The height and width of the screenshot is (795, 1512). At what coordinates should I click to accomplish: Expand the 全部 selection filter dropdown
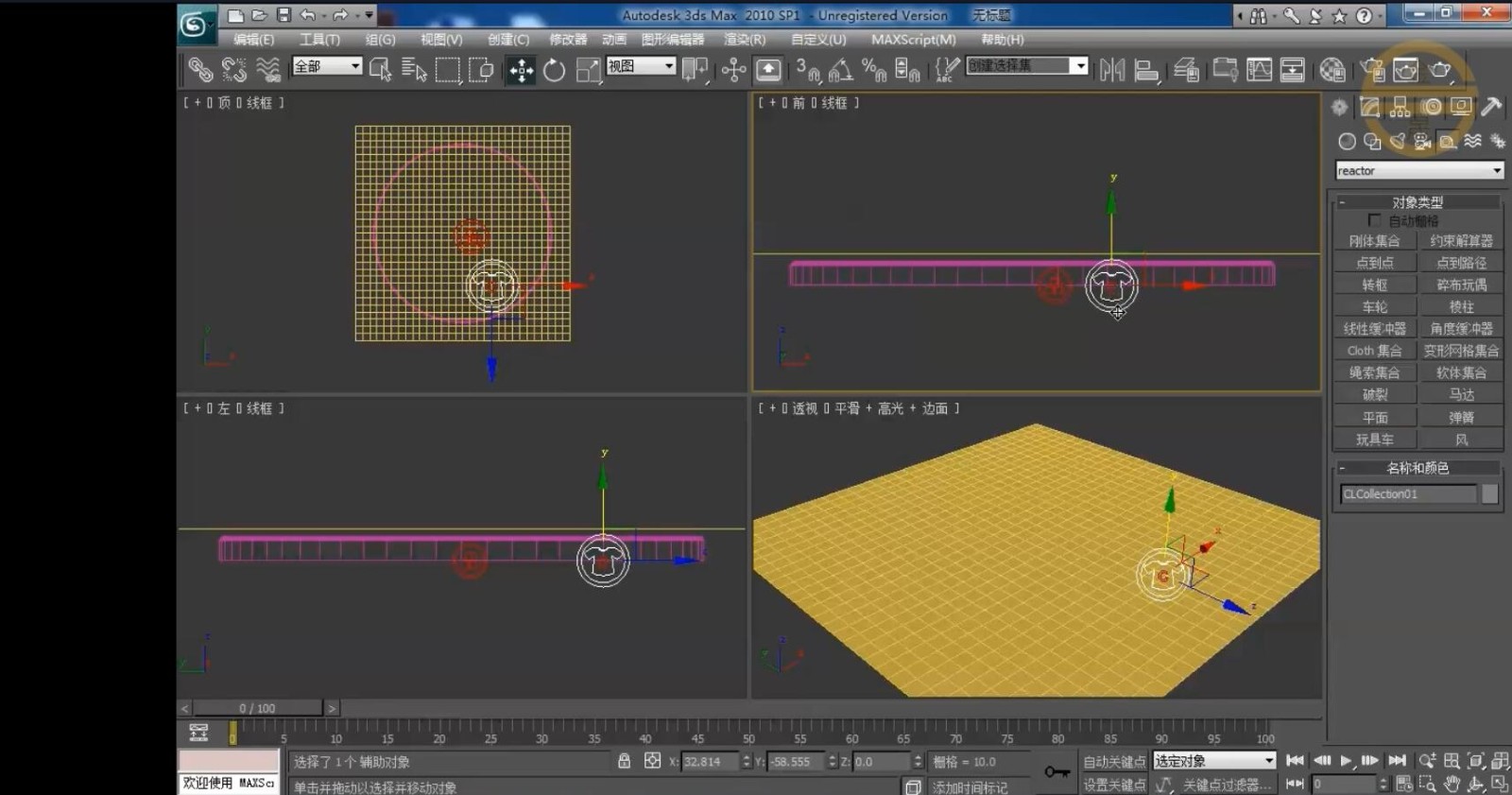pyautogui.click(x=327, y=66)
